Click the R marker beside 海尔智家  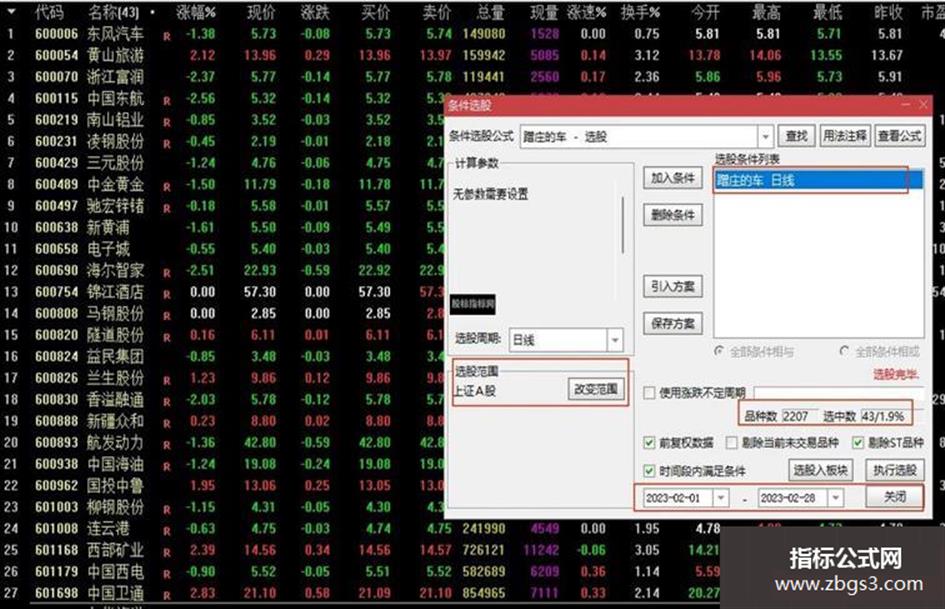point(167,273)
